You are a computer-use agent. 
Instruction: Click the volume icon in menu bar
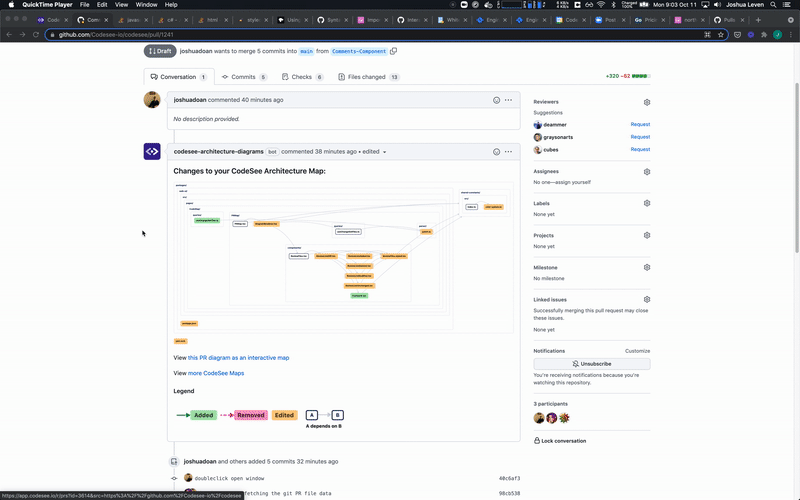[x=717, y=5]
